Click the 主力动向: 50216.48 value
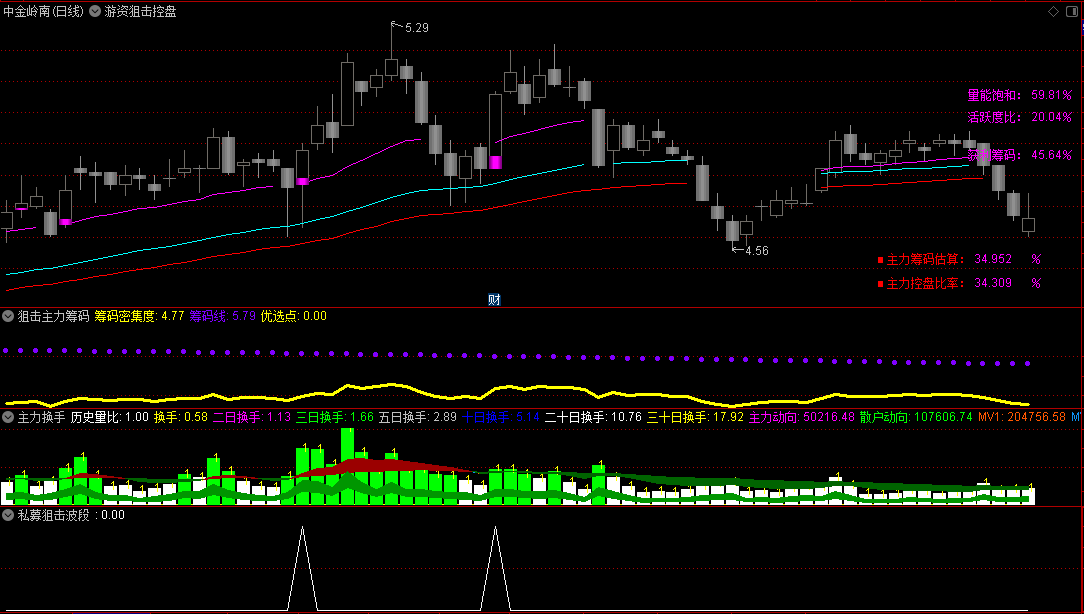Viewport: 1084px width, 614px height. [x=802, y=417]
